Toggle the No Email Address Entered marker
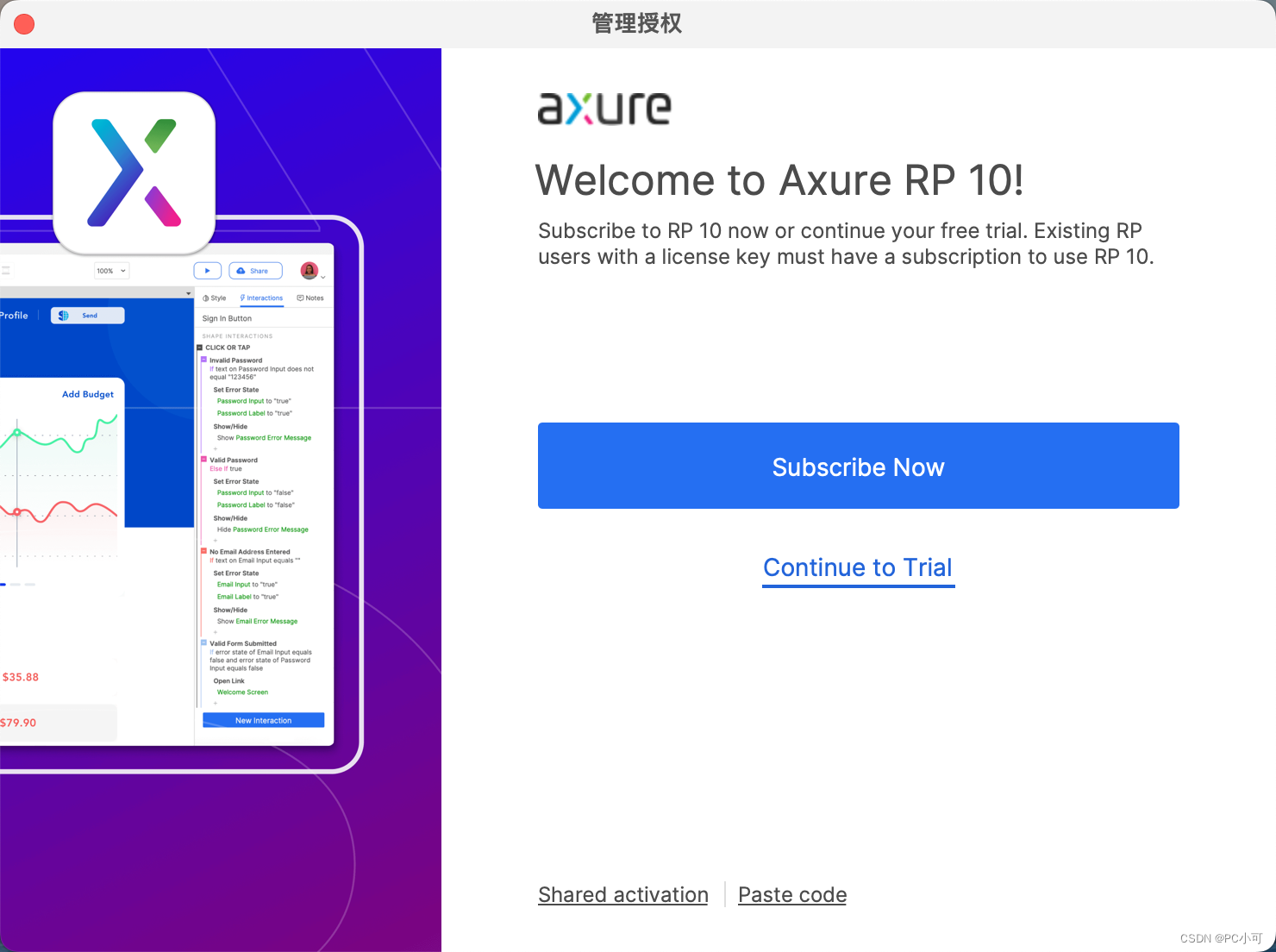Viewport: 1276px width, 952px height. [204, 551]
